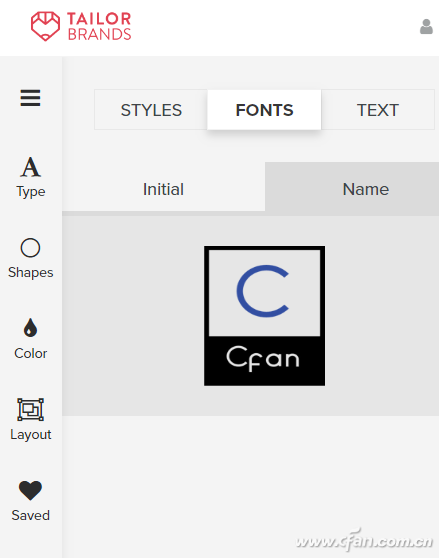The height and width of the screenshot is (558, 439).
Task: Open the hamburger menu
Action: (x=30, y=98)
